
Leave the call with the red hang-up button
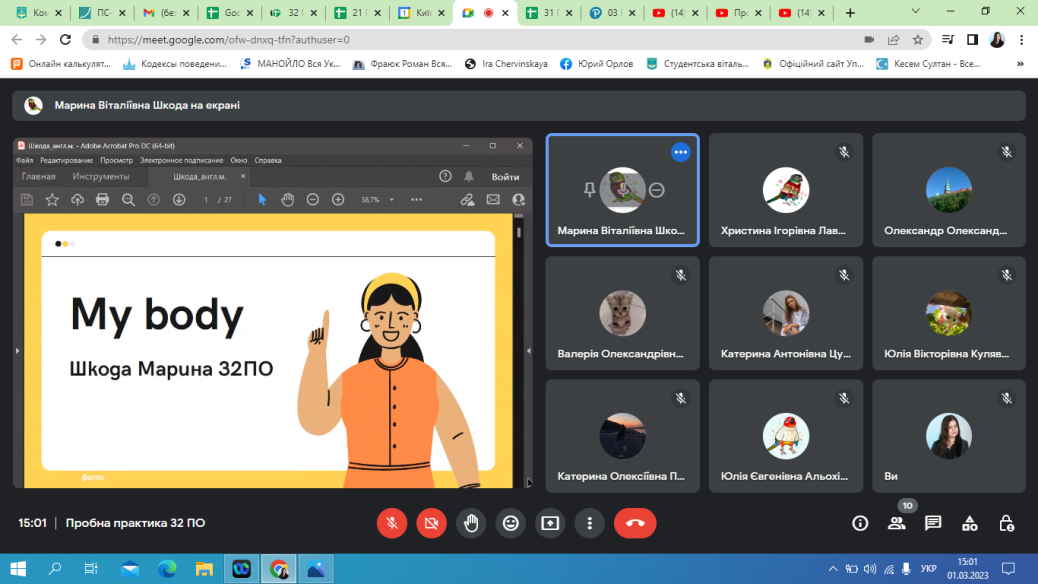click(x=634, y=523)
